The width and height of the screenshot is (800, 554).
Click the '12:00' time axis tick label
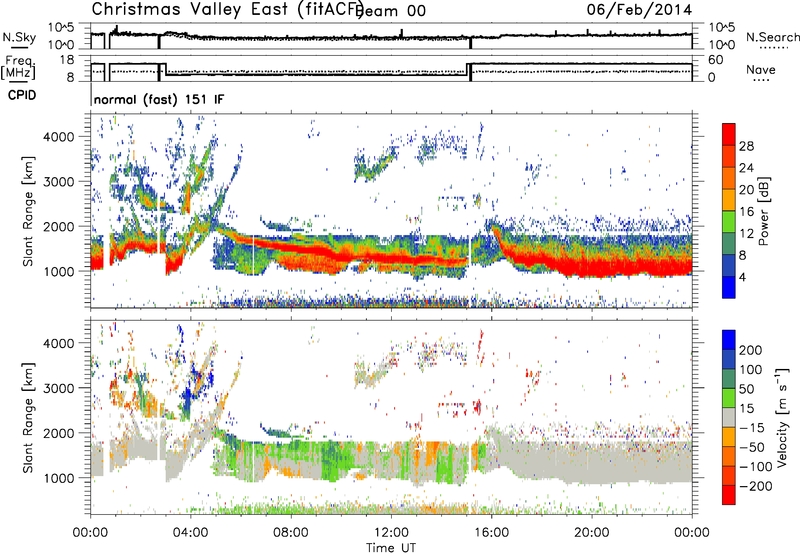click(x=391, y=533)
